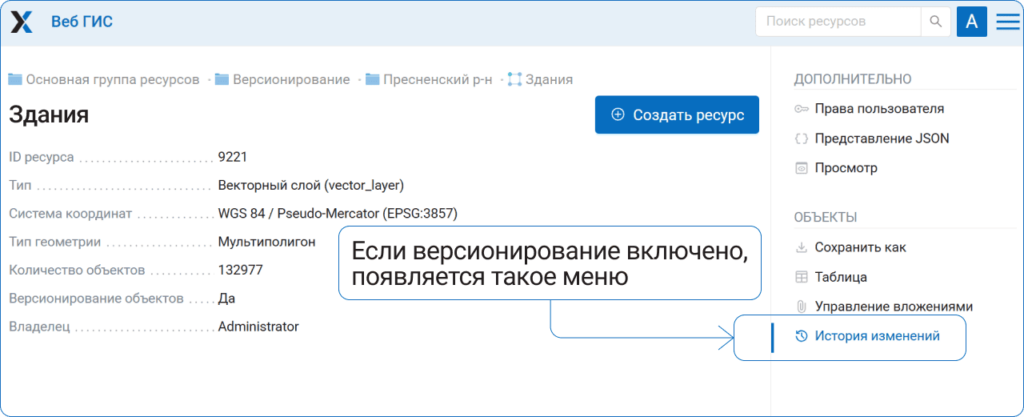Click the folder icon before Пресненский р-н
This screenshot has height=417, width=1024.
coord(372,80)
